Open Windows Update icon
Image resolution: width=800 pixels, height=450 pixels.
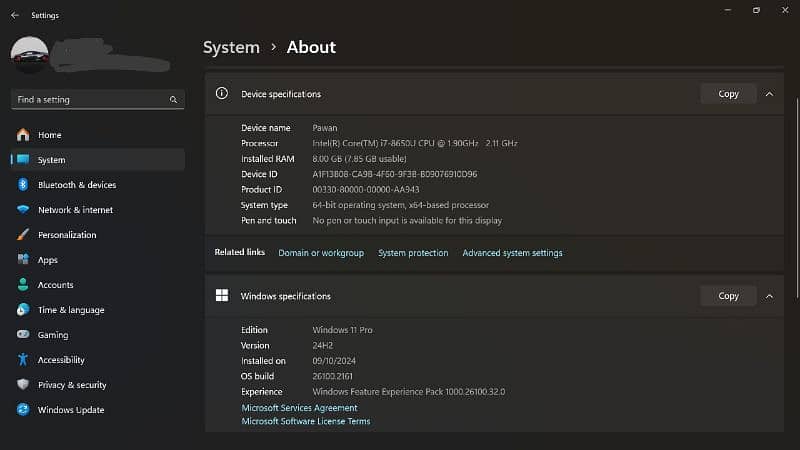[22, 410]
